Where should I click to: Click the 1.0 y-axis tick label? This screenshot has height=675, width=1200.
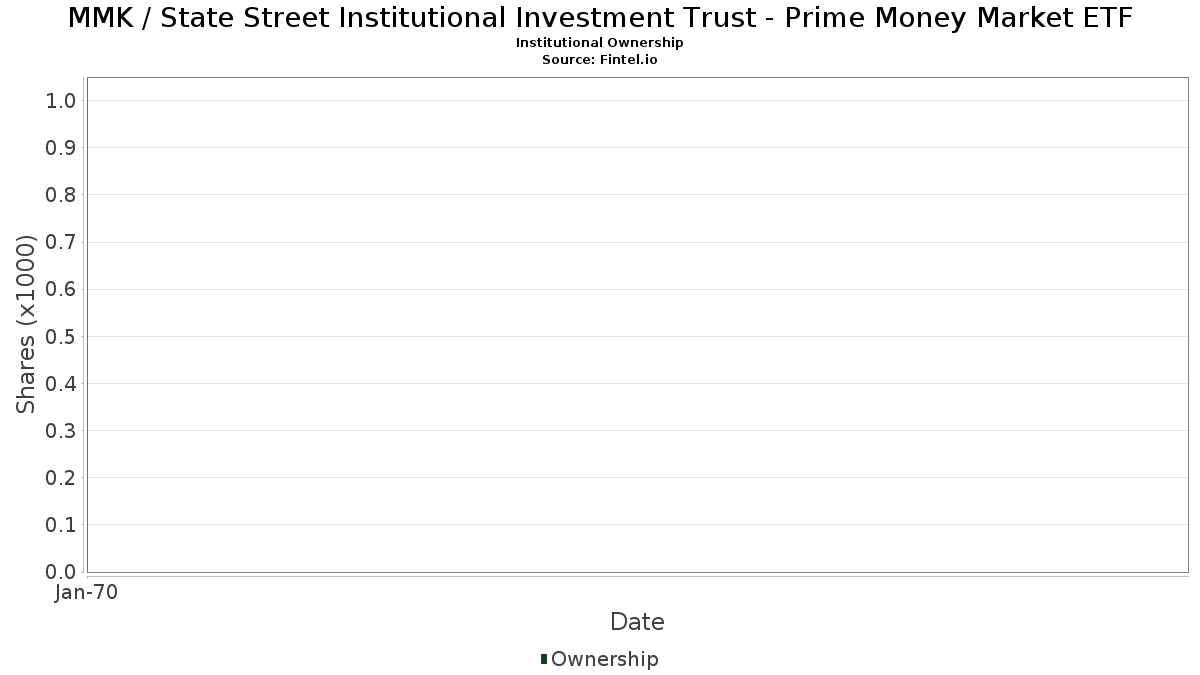[x=61, y=100]
